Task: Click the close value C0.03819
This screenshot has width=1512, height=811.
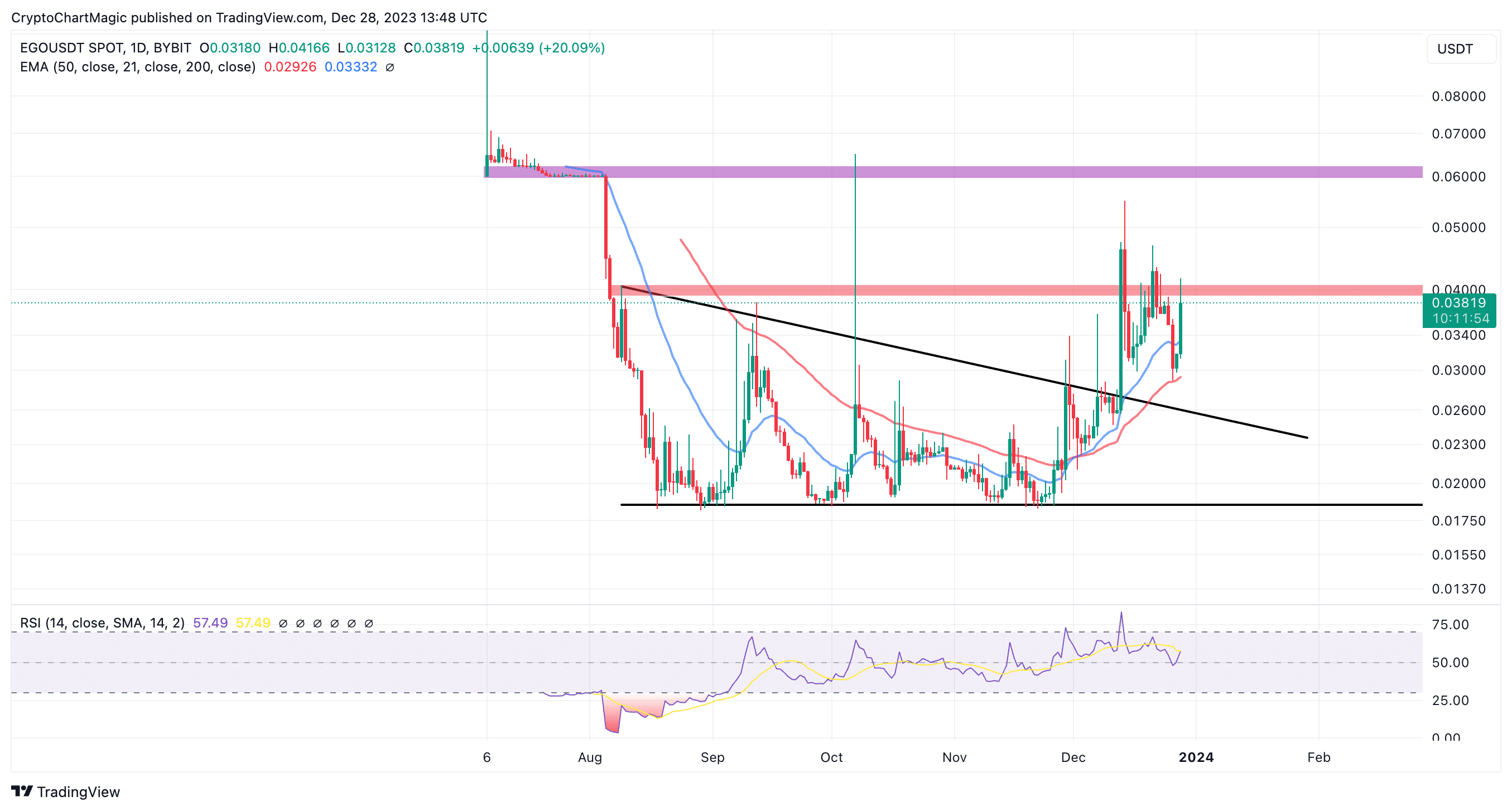Action: coord(434,47)
